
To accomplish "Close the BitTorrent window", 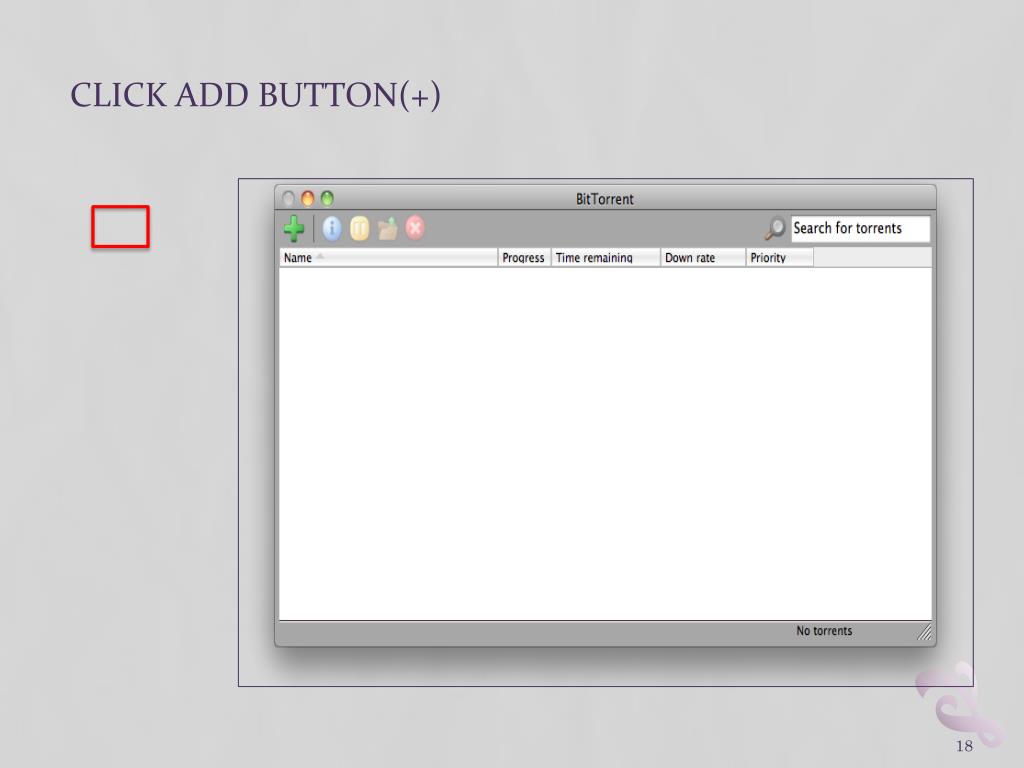I will click(x=288, y=199).
